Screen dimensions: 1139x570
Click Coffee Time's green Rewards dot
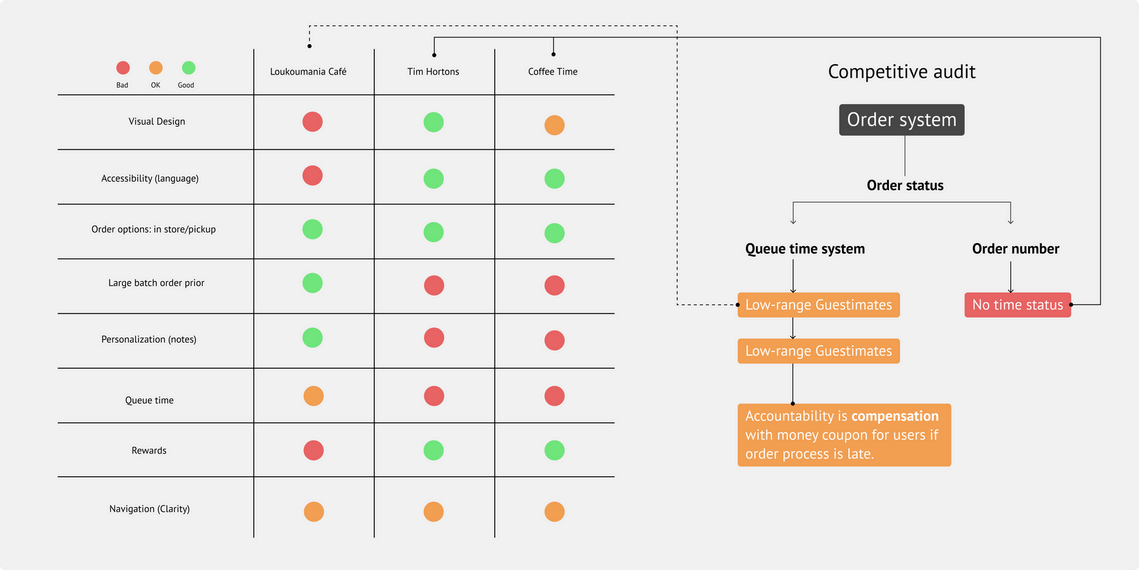(554, 449)
